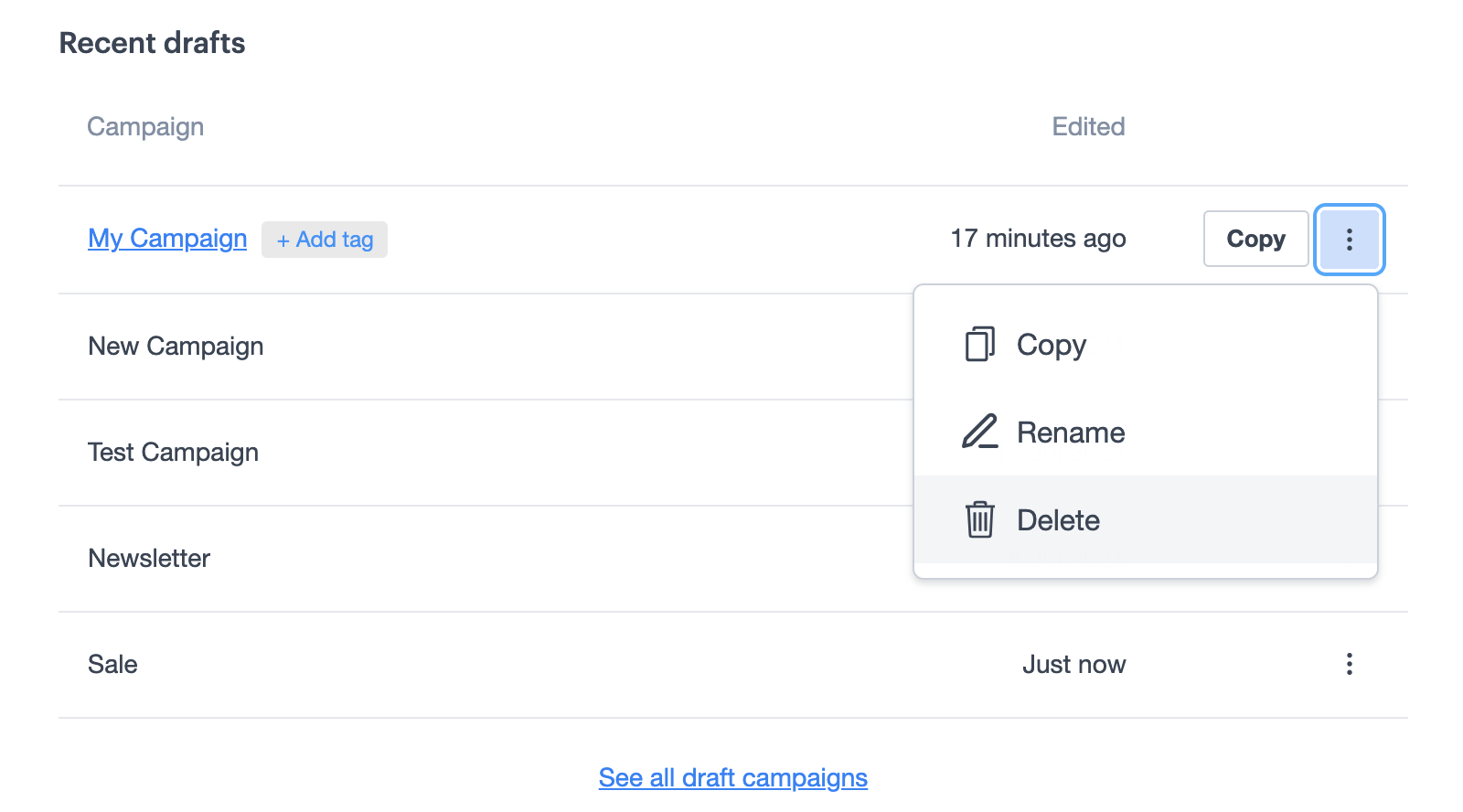Open the My Campaign link
Viewport: 1463px width, 812px height.
(x=167, y=239)
